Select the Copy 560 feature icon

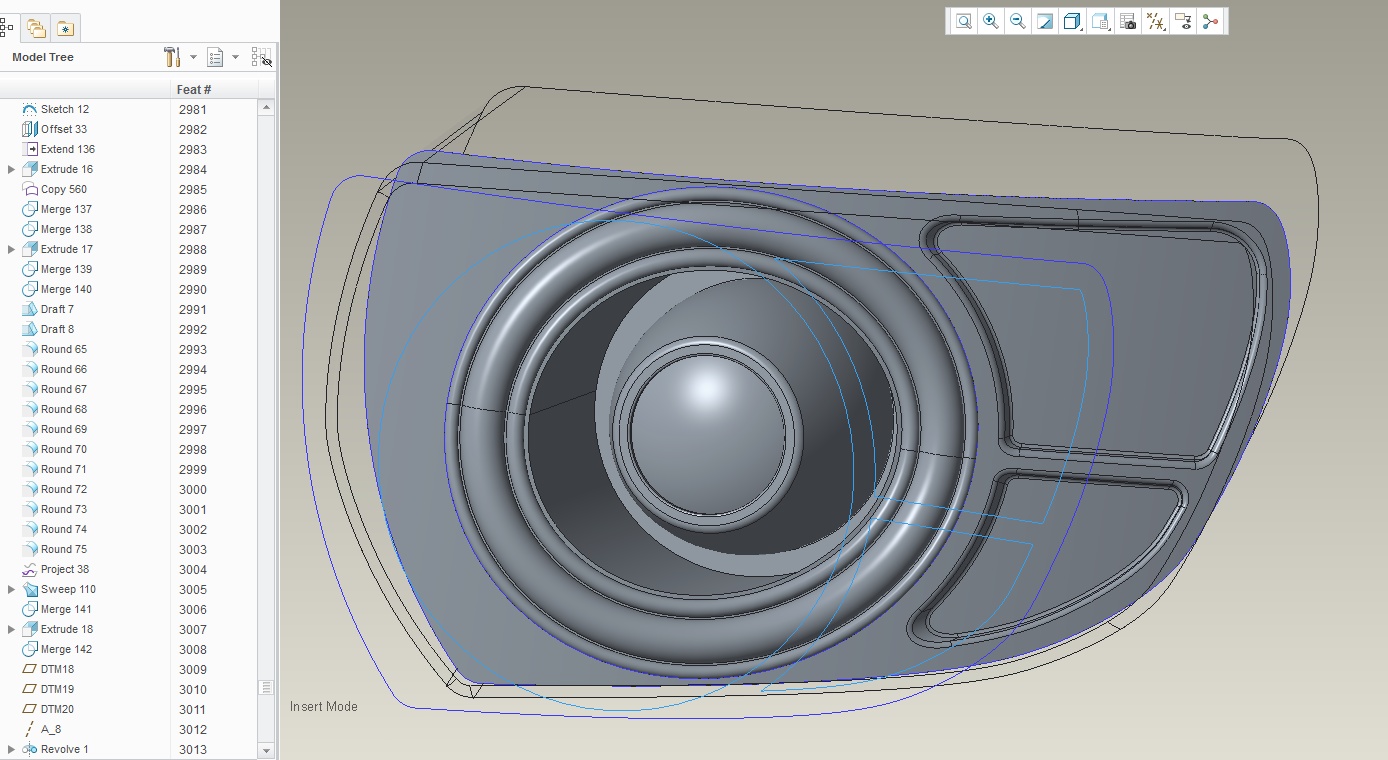(29, 189)
